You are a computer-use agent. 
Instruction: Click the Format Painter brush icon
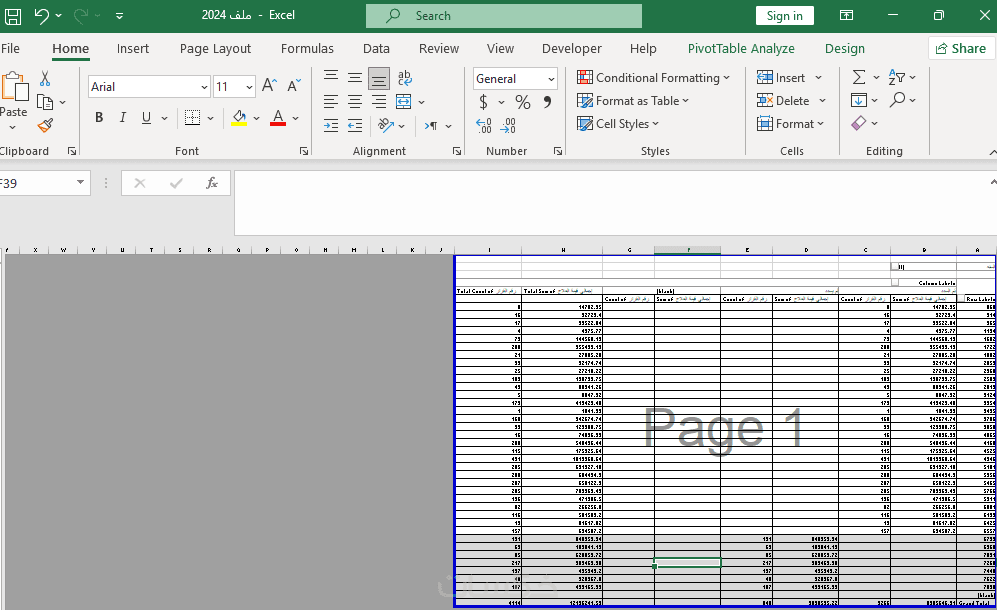[x=45, y=125]
